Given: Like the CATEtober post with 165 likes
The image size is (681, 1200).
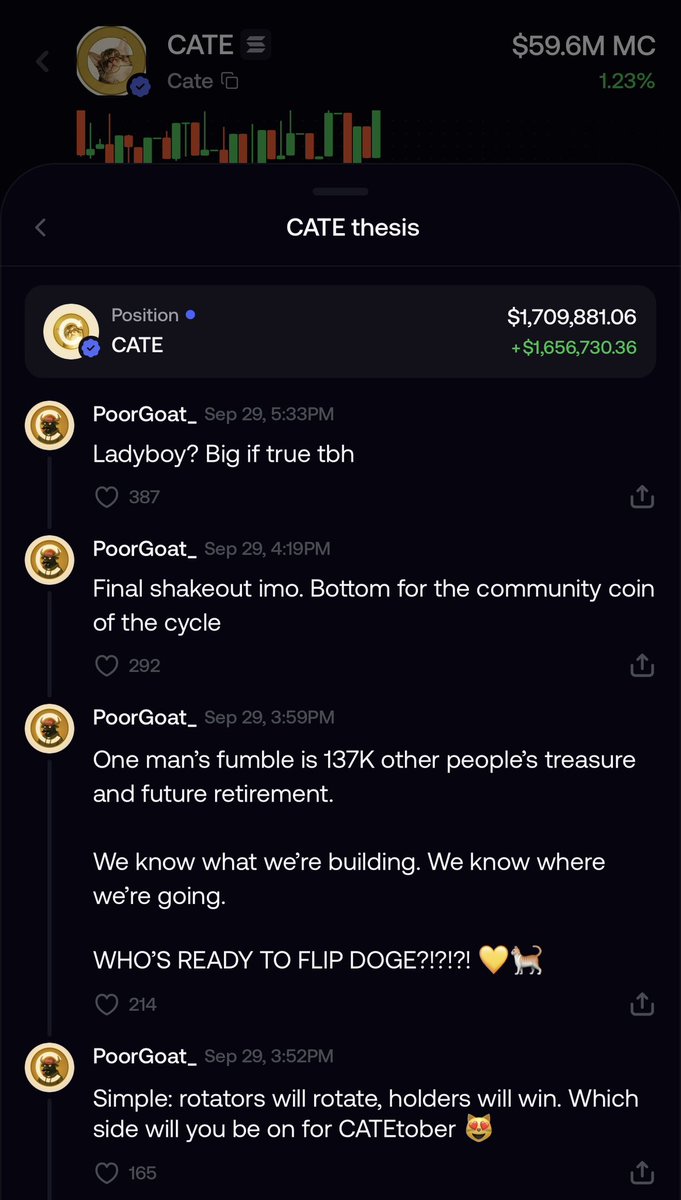Looking at the screenshot, I should point(105,1173).
